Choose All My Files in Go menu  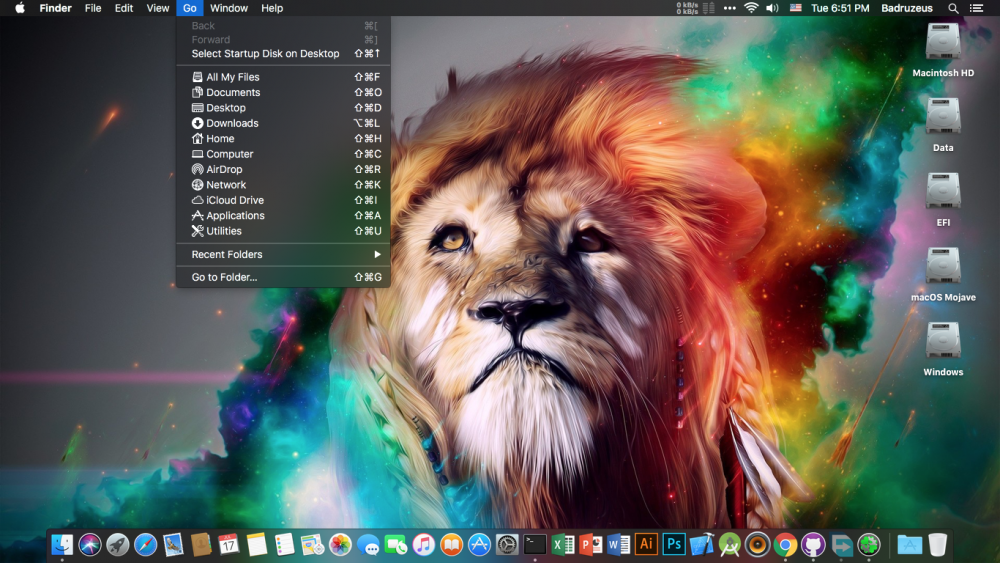(x=283, y=77)
